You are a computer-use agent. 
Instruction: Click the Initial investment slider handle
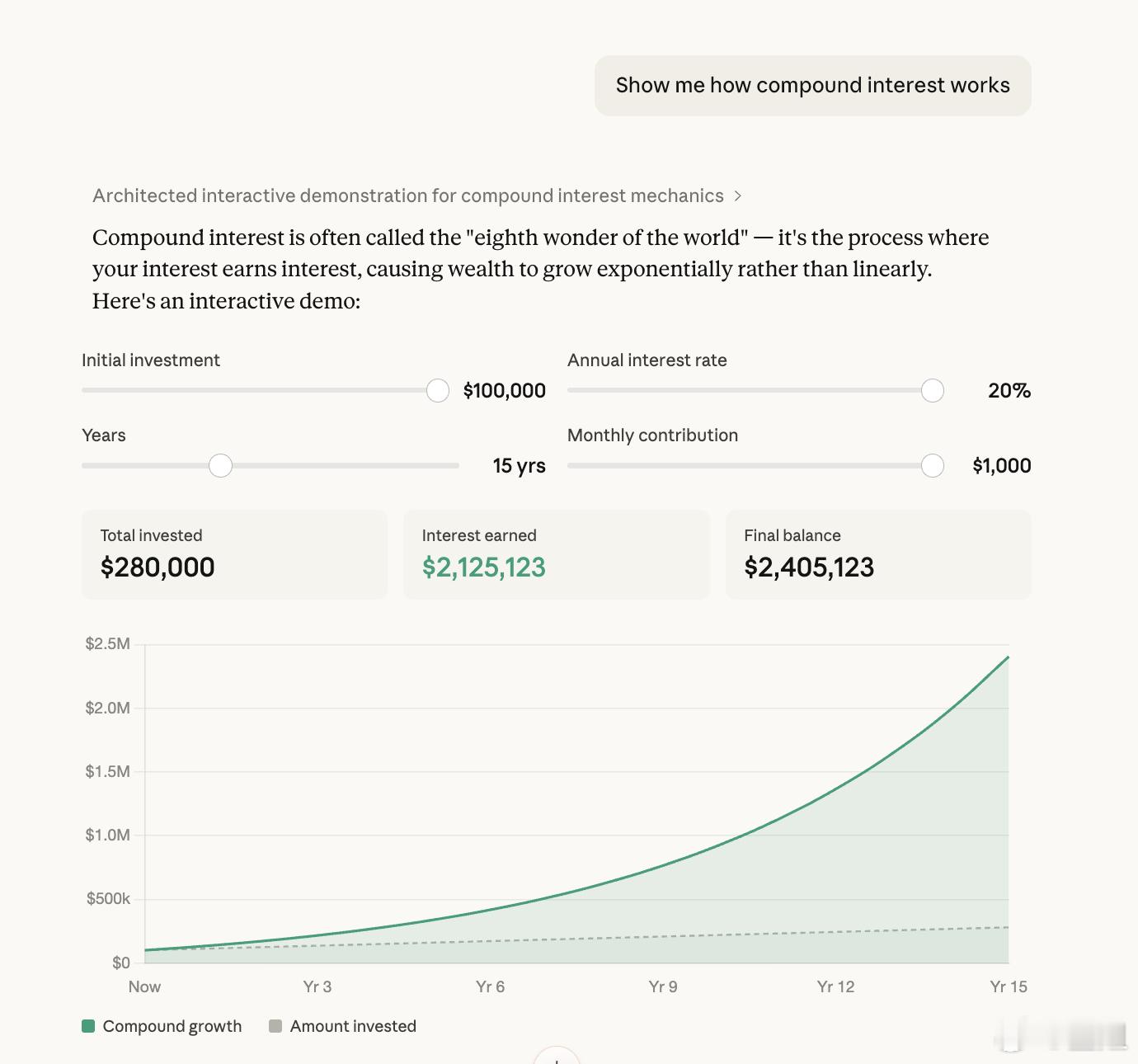tap(438, 391)
